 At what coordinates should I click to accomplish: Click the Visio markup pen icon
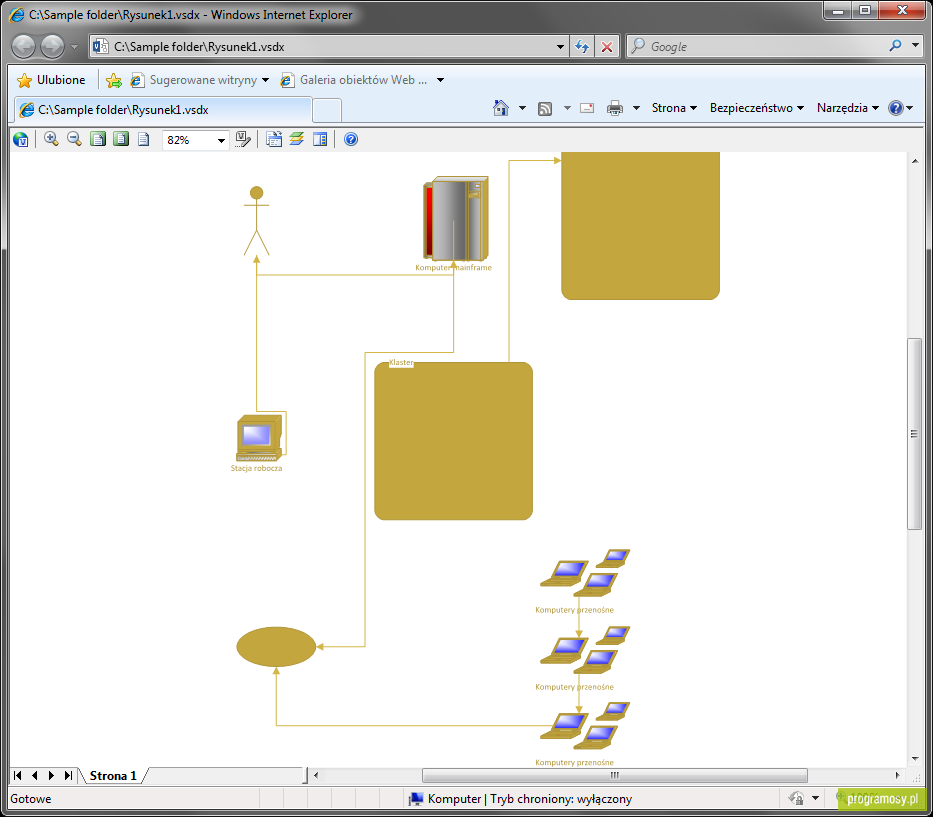pos(243,139)
